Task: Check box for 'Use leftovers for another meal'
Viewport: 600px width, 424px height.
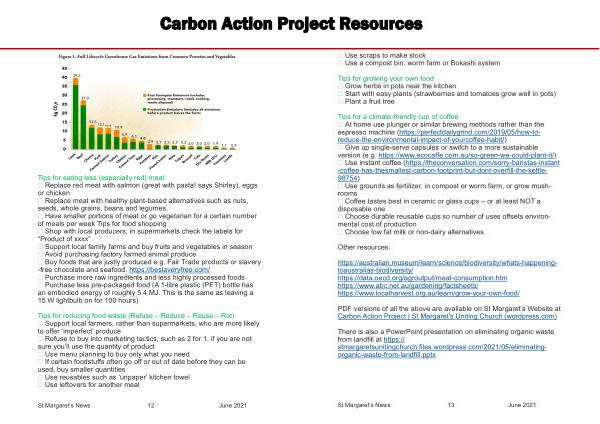Action: pyautogui.click(x=40, y=385)
